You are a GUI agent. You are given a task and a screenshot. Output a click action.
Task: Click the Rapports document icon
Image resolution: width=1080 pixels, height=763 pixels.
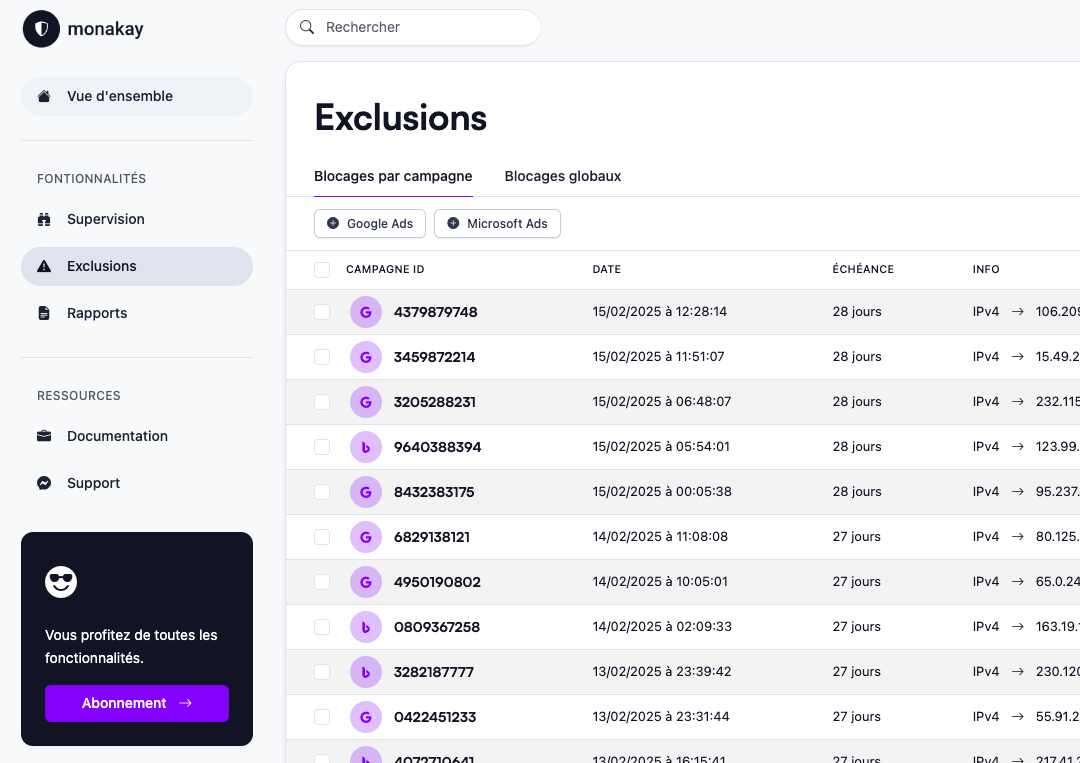(44, 312)
